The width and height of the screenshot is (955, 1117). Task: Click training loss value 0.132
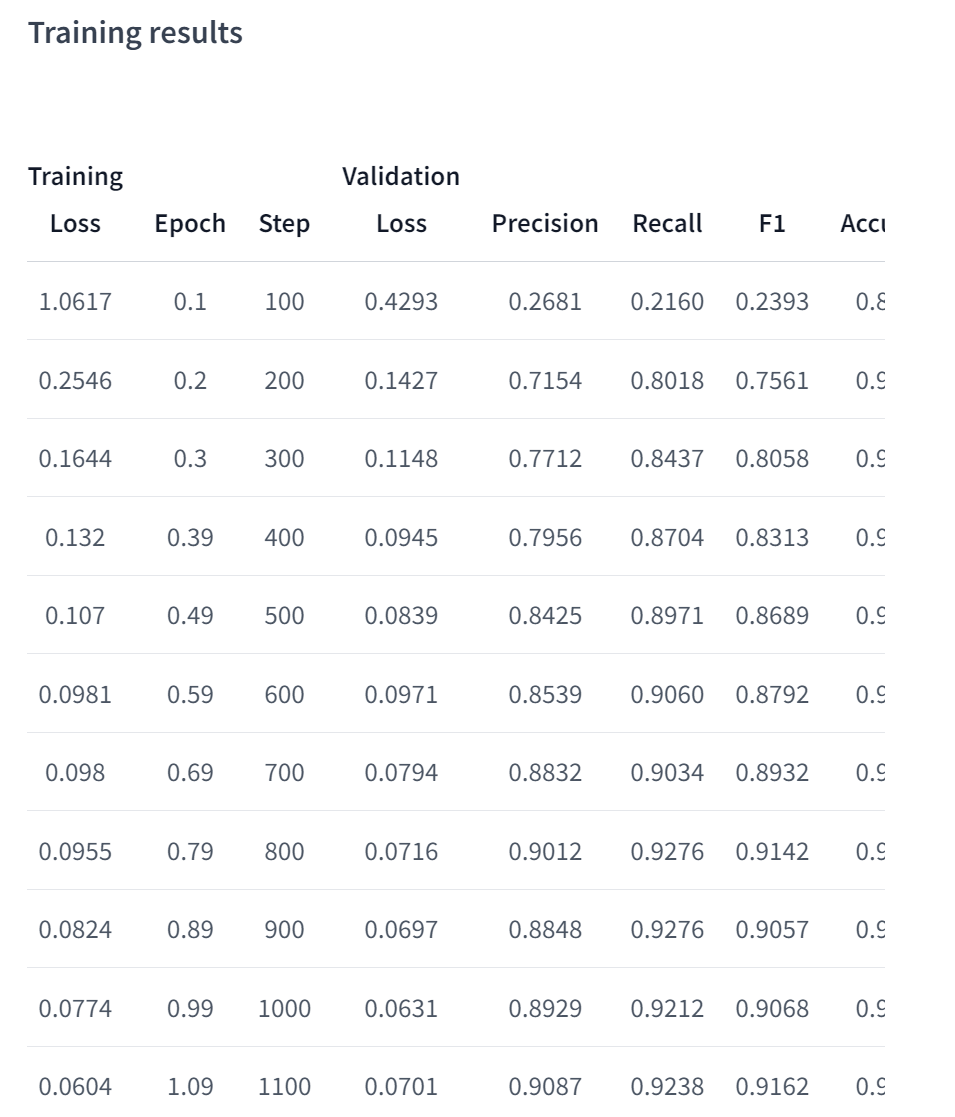75,538
